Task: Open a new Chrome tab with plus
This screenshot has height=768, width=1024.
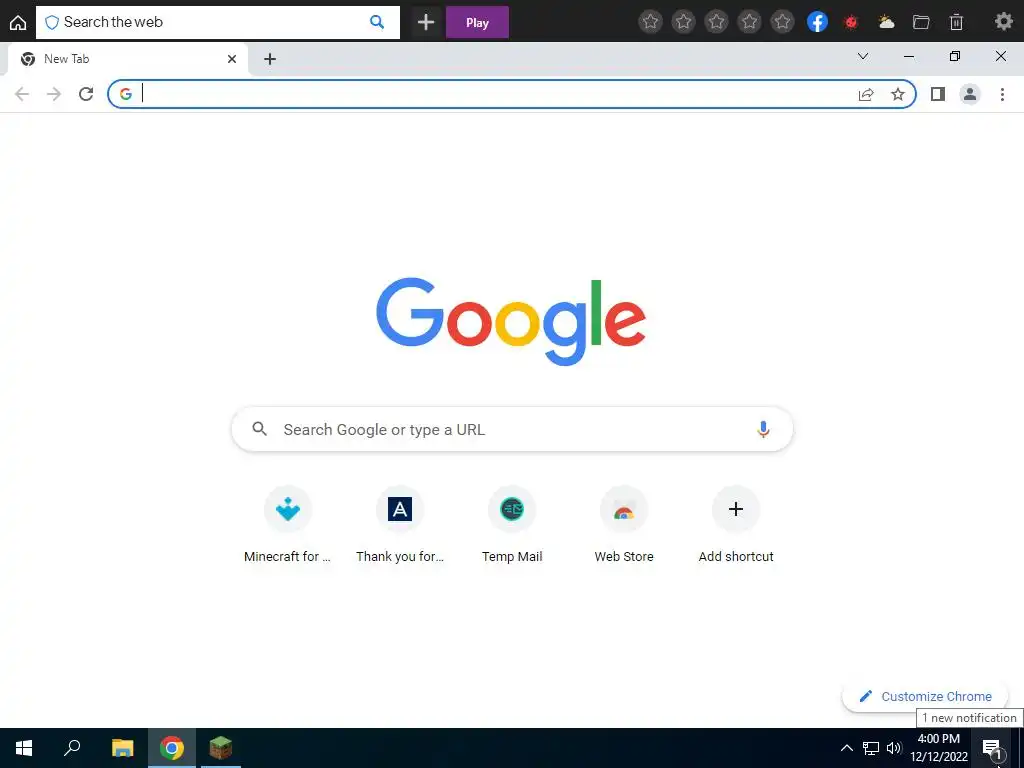Action: click(270, 59)
